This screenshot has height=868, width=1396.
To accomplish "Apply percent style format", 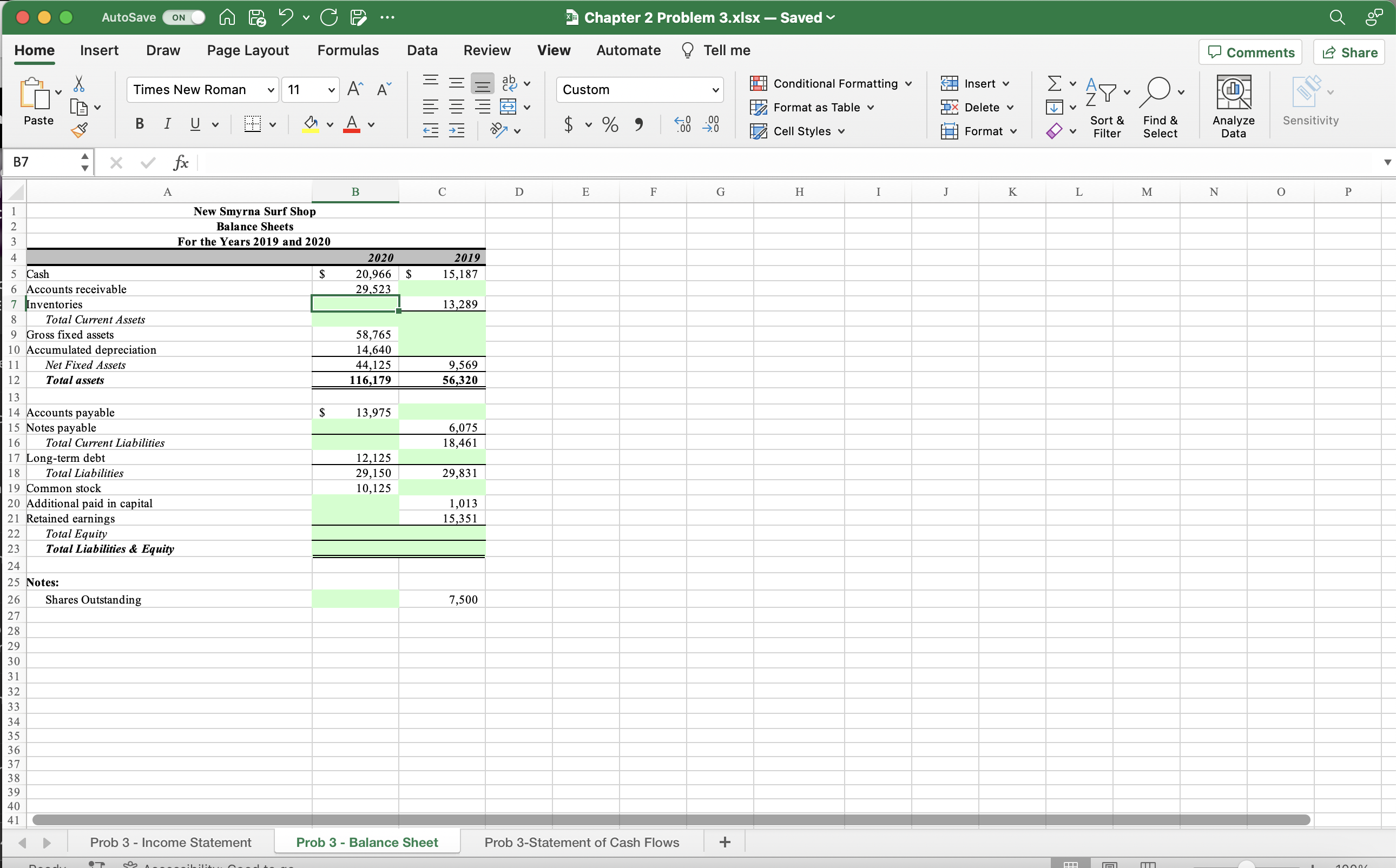I will [610, 124].
